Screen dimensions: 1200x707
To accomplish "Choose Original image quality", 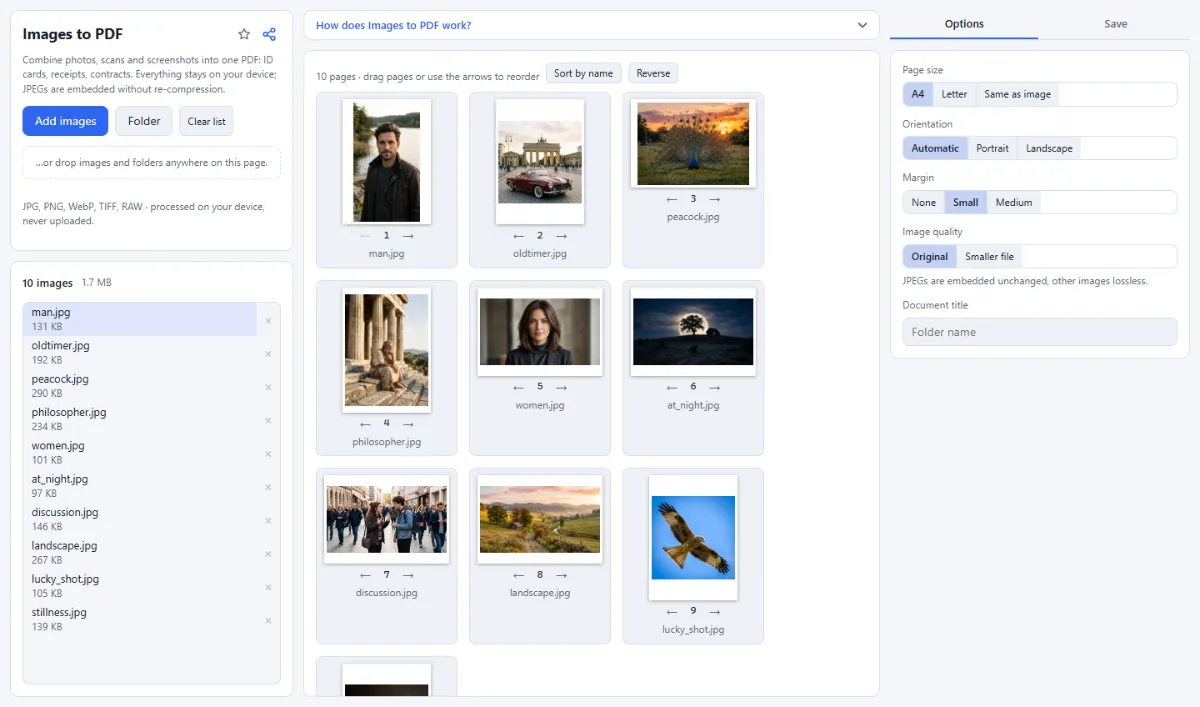I will pyautogui.click(x=929, y=256).
